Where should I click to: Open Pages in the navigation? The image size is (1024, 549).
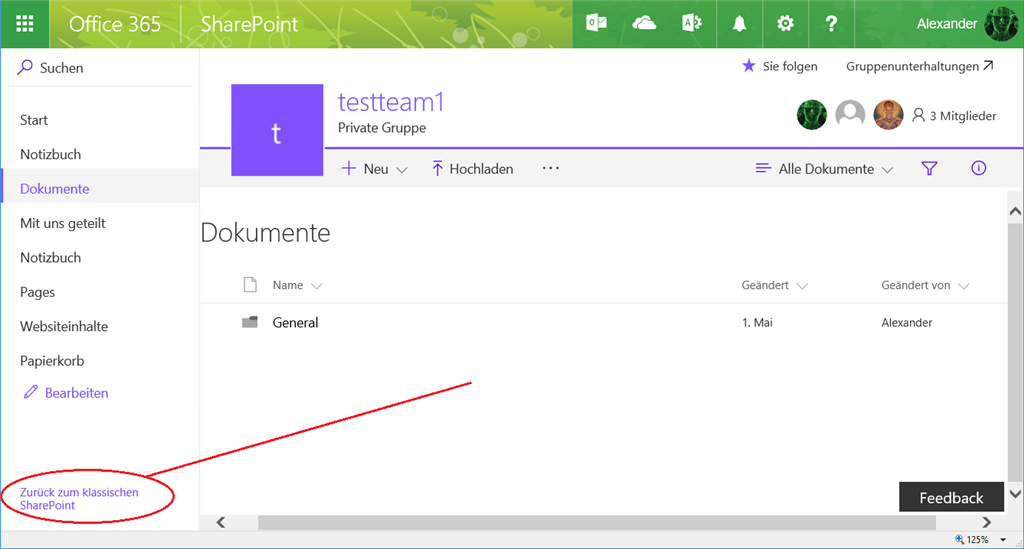coord(37,292)
